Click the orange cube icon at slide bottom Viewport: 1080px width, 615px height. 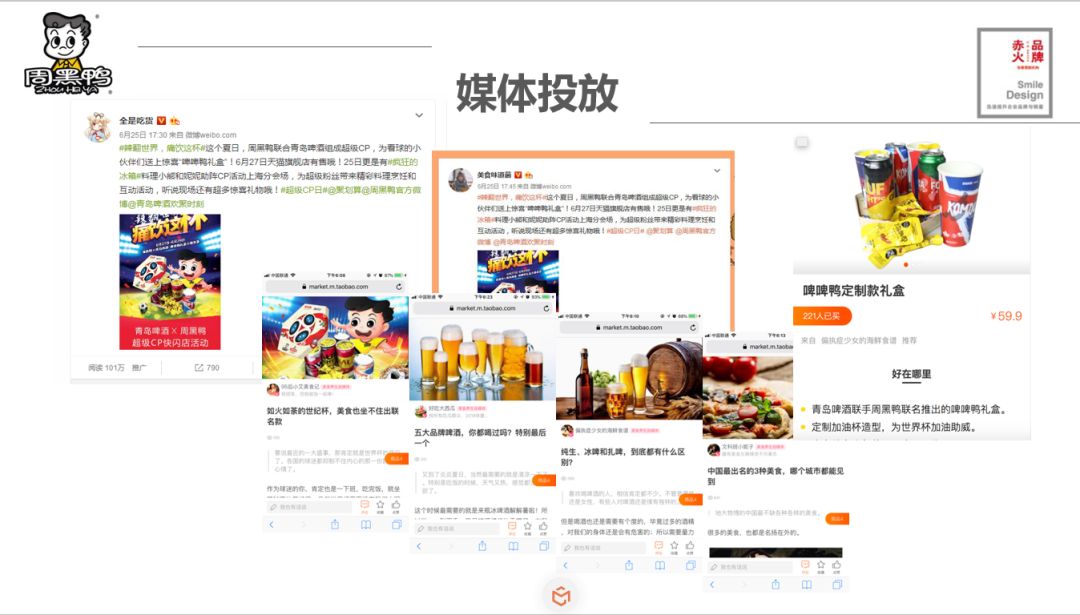(x=561, y=595)
